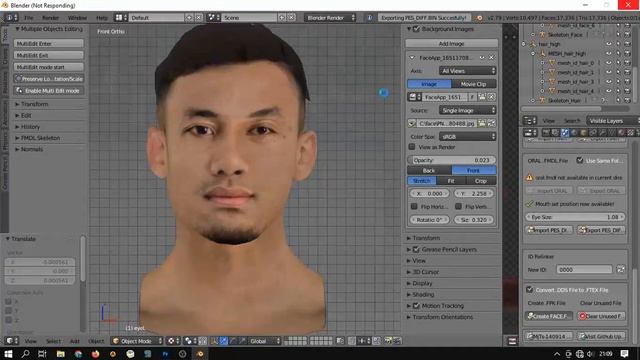The height and width of the screenshot is (360, 640).
Task: Open the Global orientation dropdown
Action: (265, 341)
